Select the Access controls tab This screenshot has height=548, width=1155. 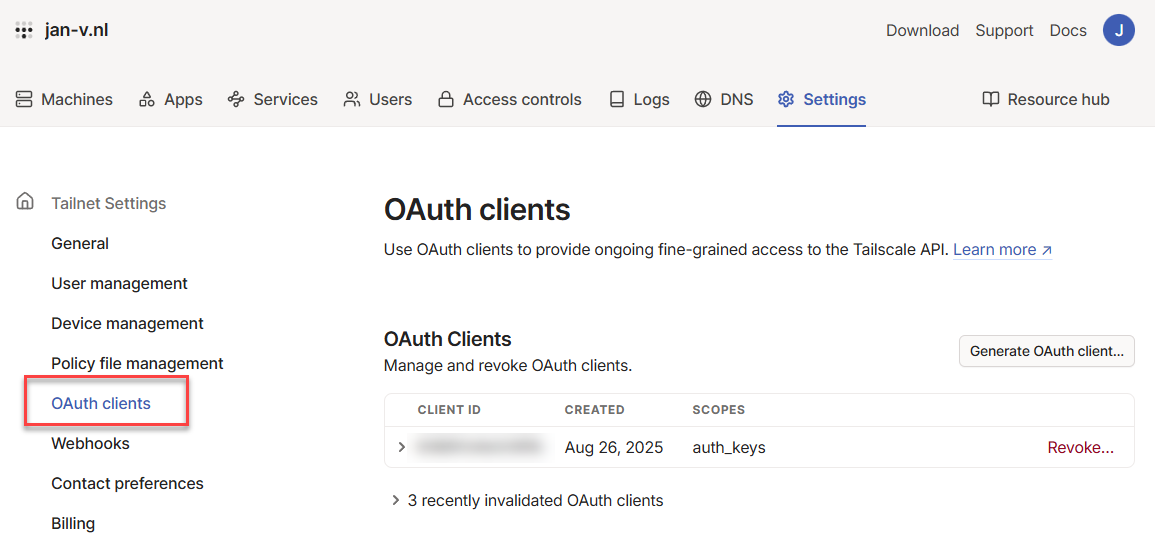[509, 99]
